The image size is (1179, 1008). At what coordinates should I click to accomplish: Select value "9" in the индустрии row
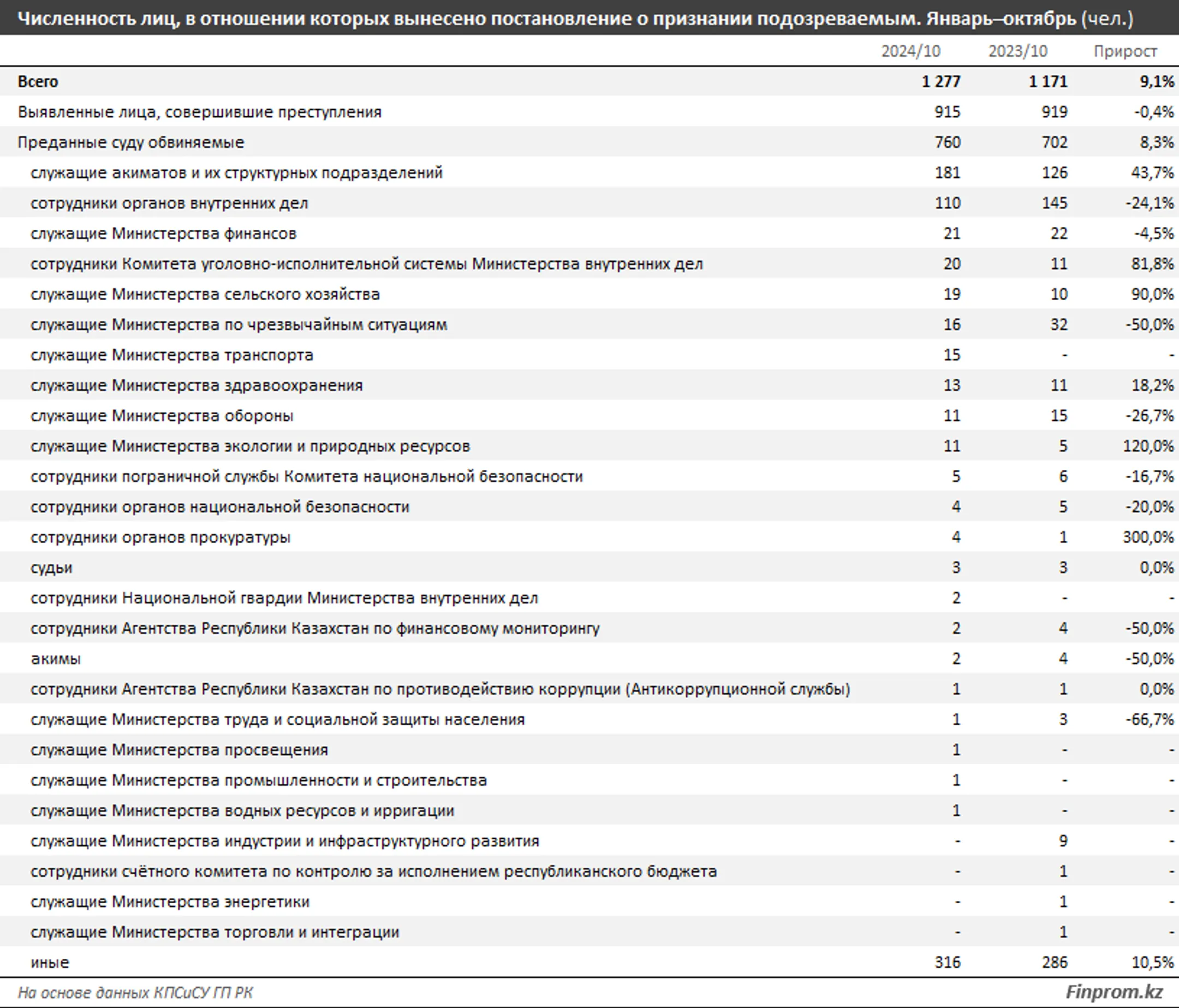pyautogui.click(x=1063, y=842)
